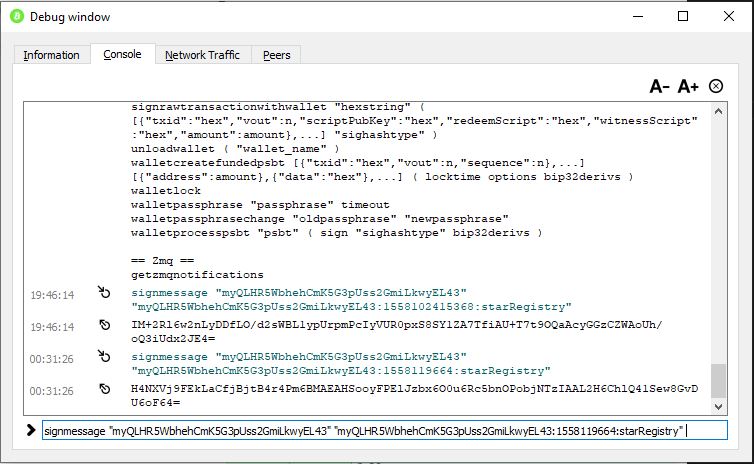Close the Debug window
The height and width of the screenshot is (464, 754).
(729, 16)
